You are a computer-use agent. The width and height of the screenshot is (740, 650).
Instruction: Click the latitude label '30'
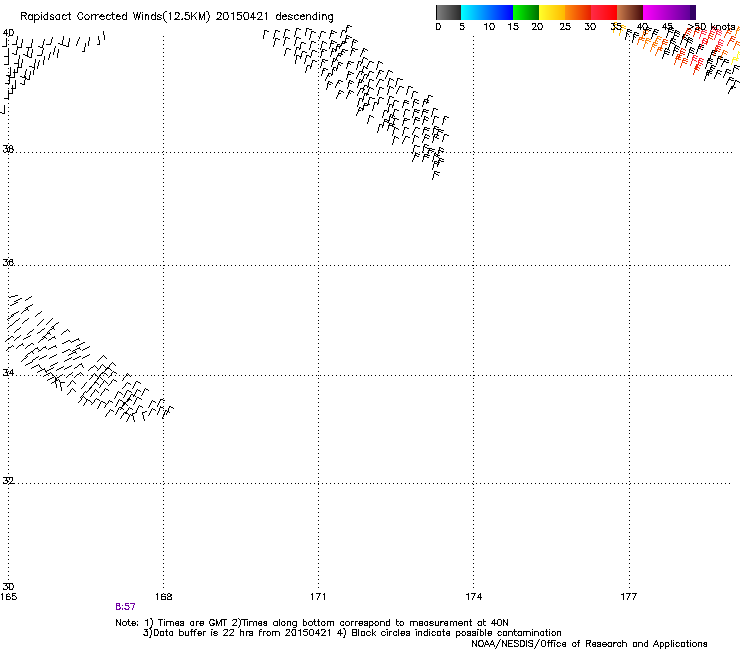click(8, 587)
